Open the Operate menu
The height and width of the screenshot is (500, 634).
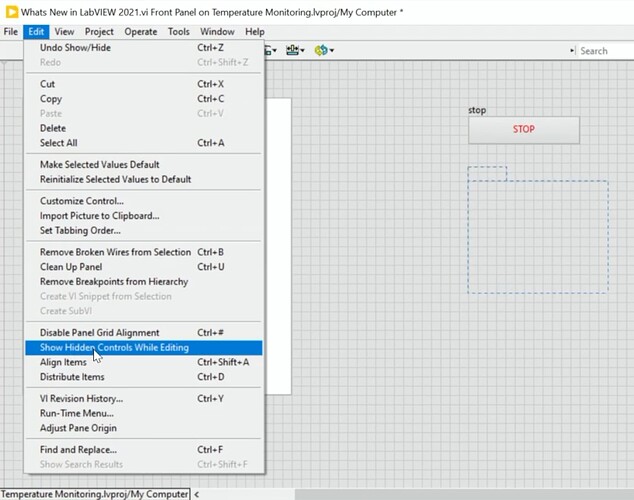pos(141,32)
